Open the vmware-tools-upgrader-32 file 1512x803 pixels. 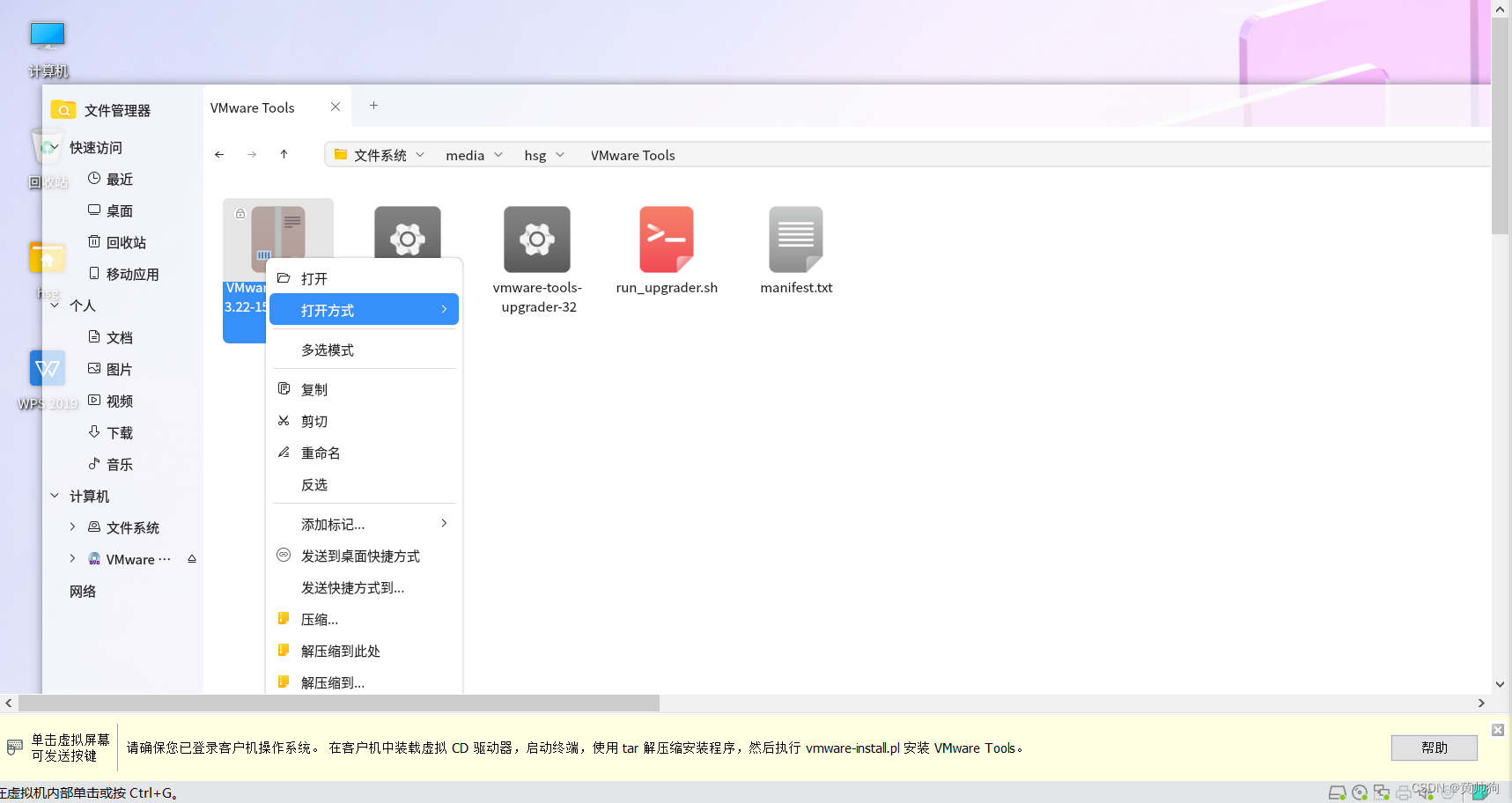[x=537, y=261]
